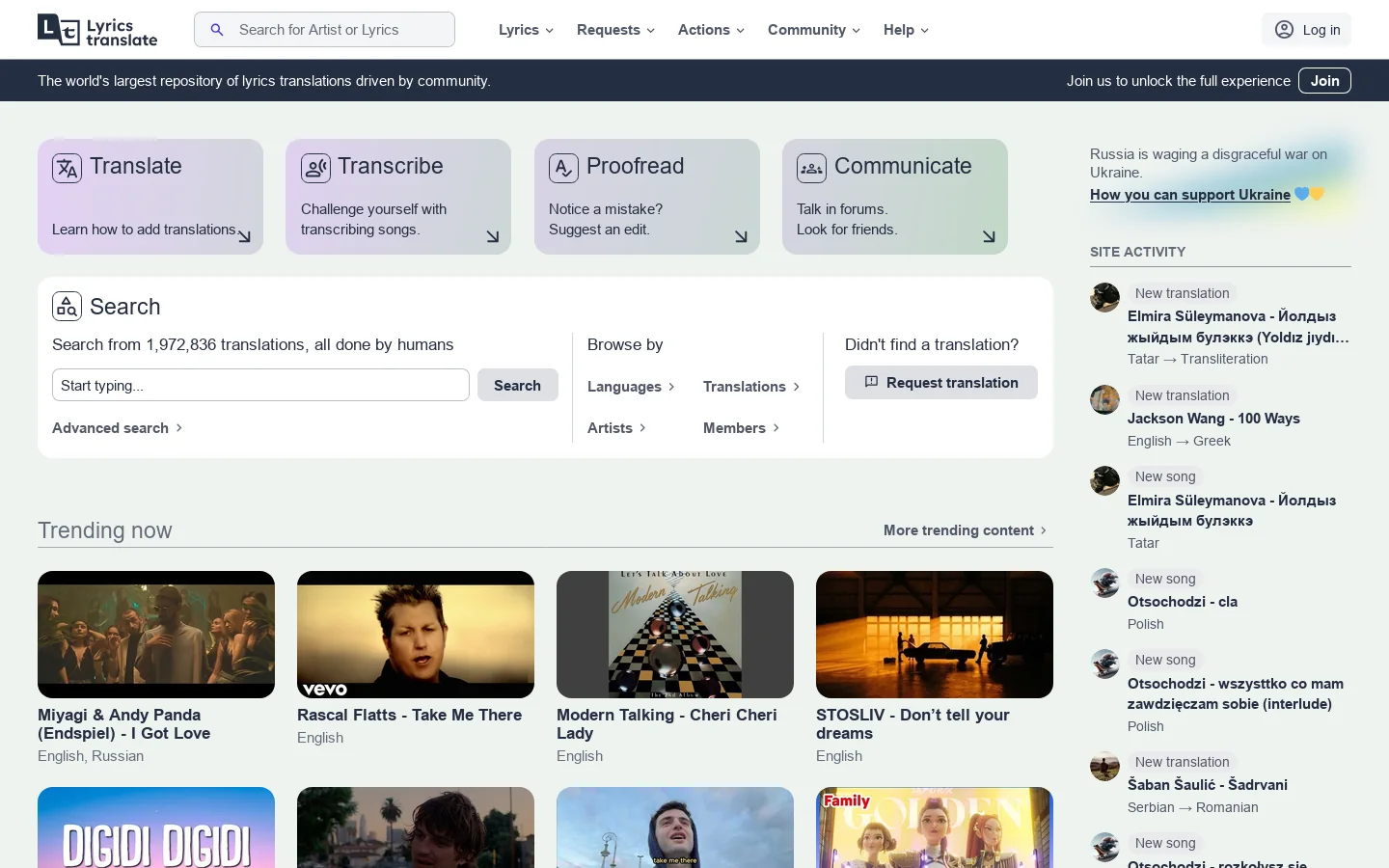Screen dimensions: 1389x868
Task: Expand the Requests dropdown menu
Action: (x=615, y=30)
